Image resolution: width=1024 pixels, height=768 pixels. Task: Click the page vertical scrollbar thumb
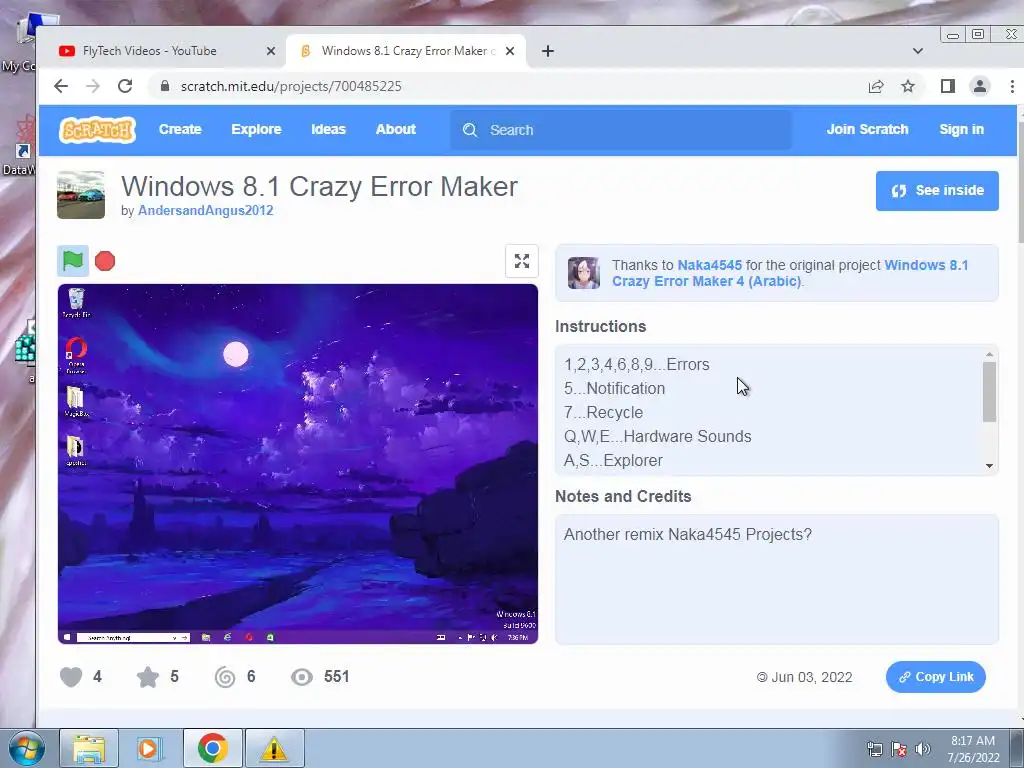[x=1021, y=183]
